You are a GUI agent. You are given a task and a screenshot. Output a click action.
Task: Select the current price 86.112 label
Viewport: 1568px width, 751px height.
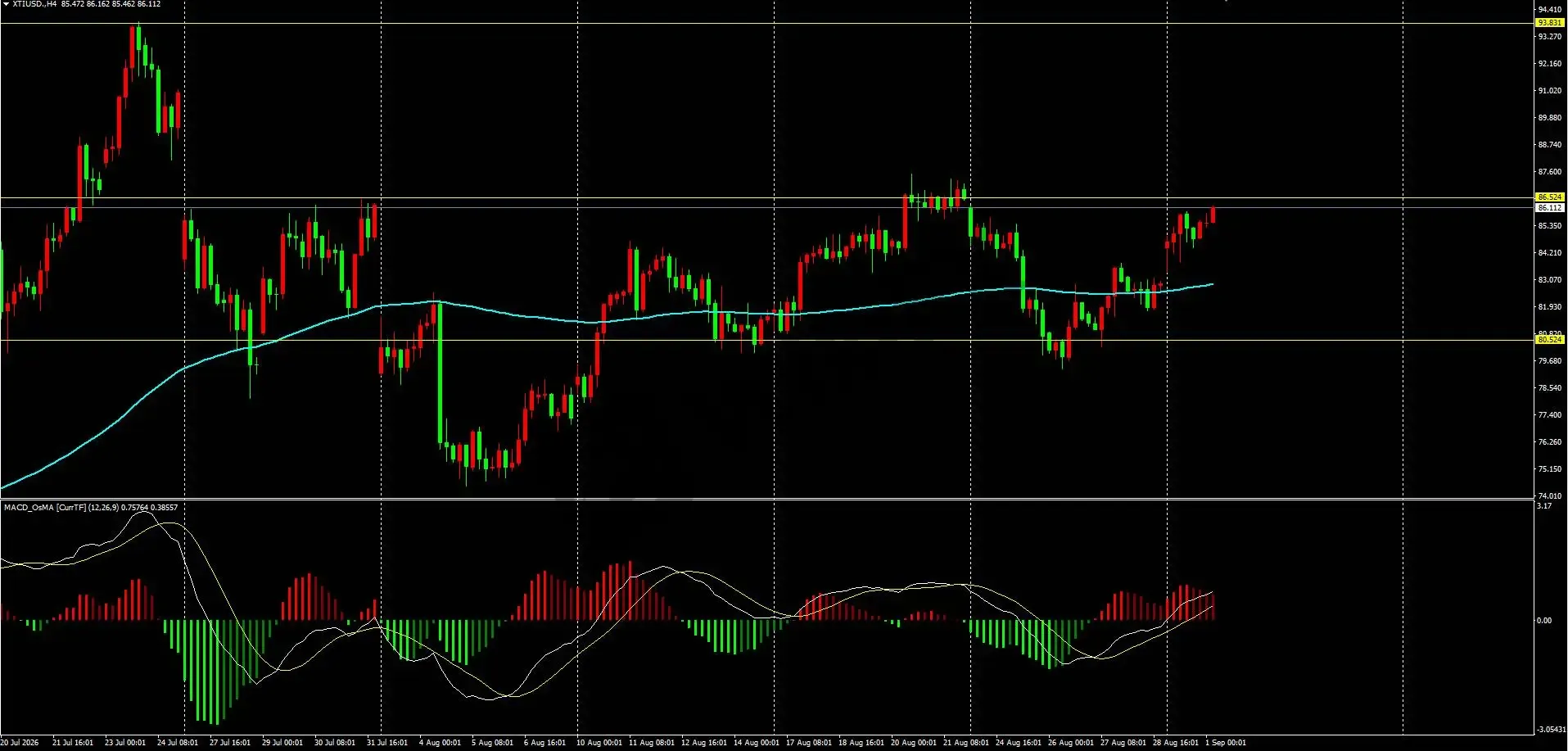pos(1550,208)
